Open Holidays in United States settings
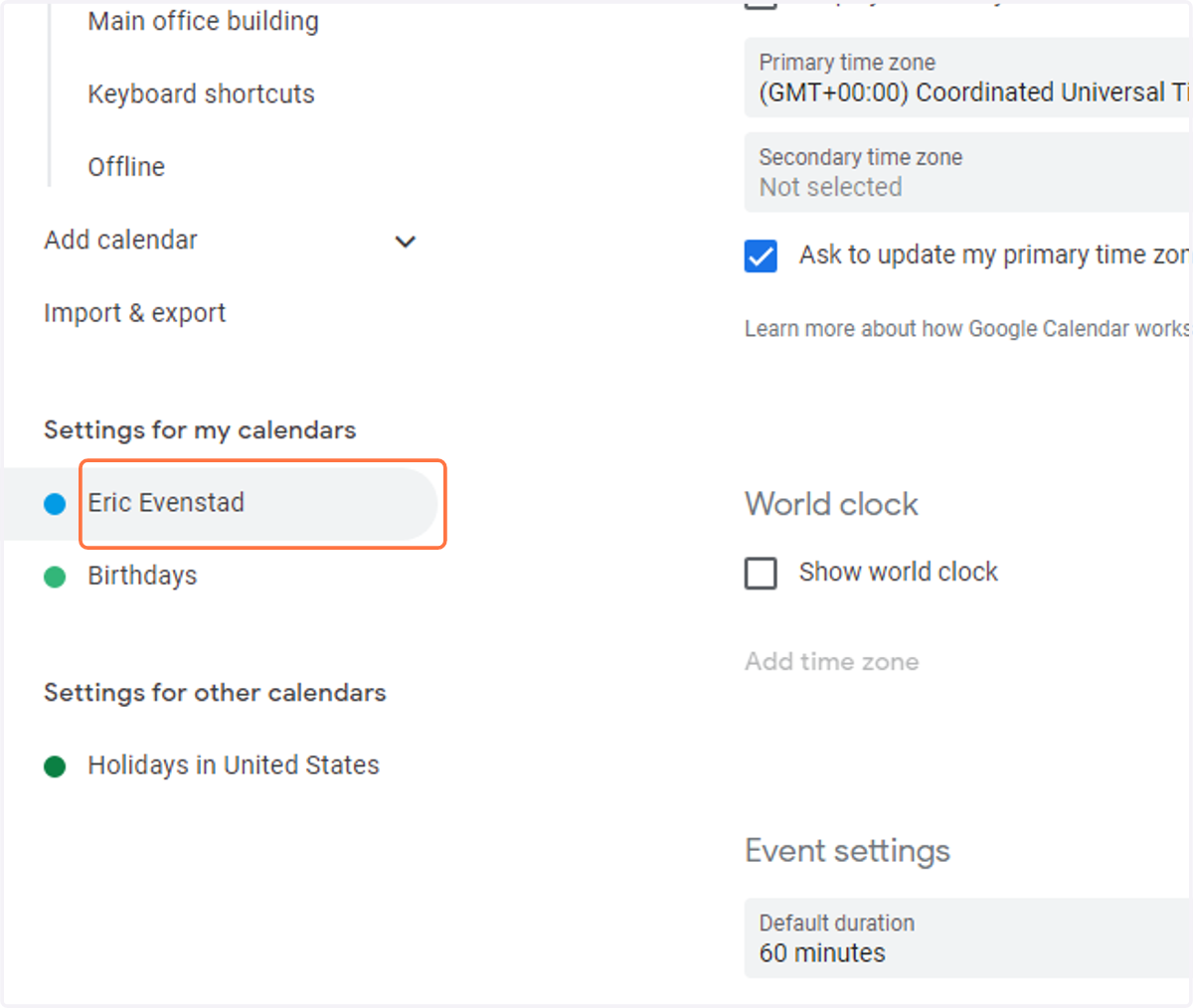The image size is (1193, 1008). 234,765
